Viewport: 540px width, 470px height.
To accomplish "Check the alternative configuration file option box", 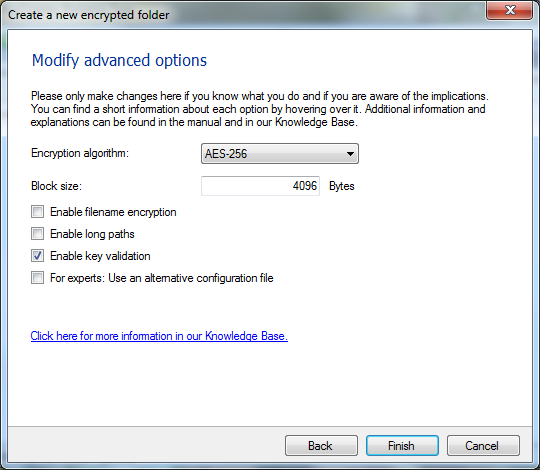I will click(38, 278).
